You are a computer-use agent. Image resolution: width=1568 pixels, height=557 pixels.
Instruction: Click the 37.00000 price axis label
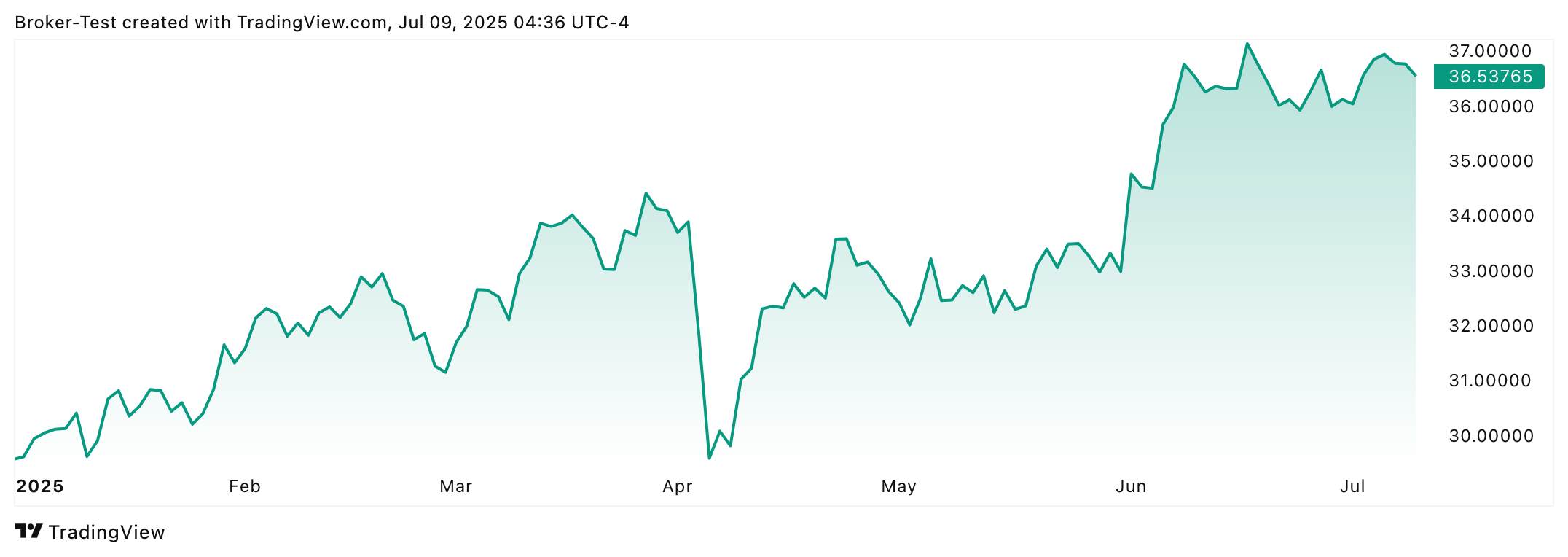tap(1490, 51)
